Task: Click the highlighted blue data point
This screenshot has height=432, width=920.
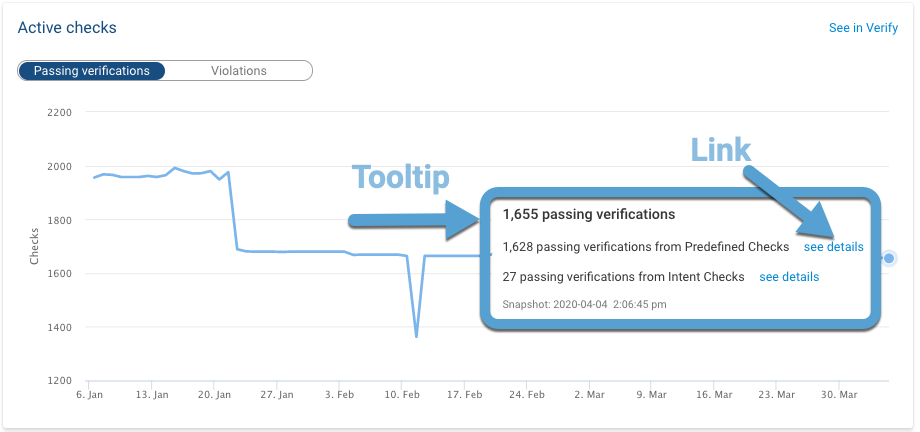Action: click(x=889, y=258)
